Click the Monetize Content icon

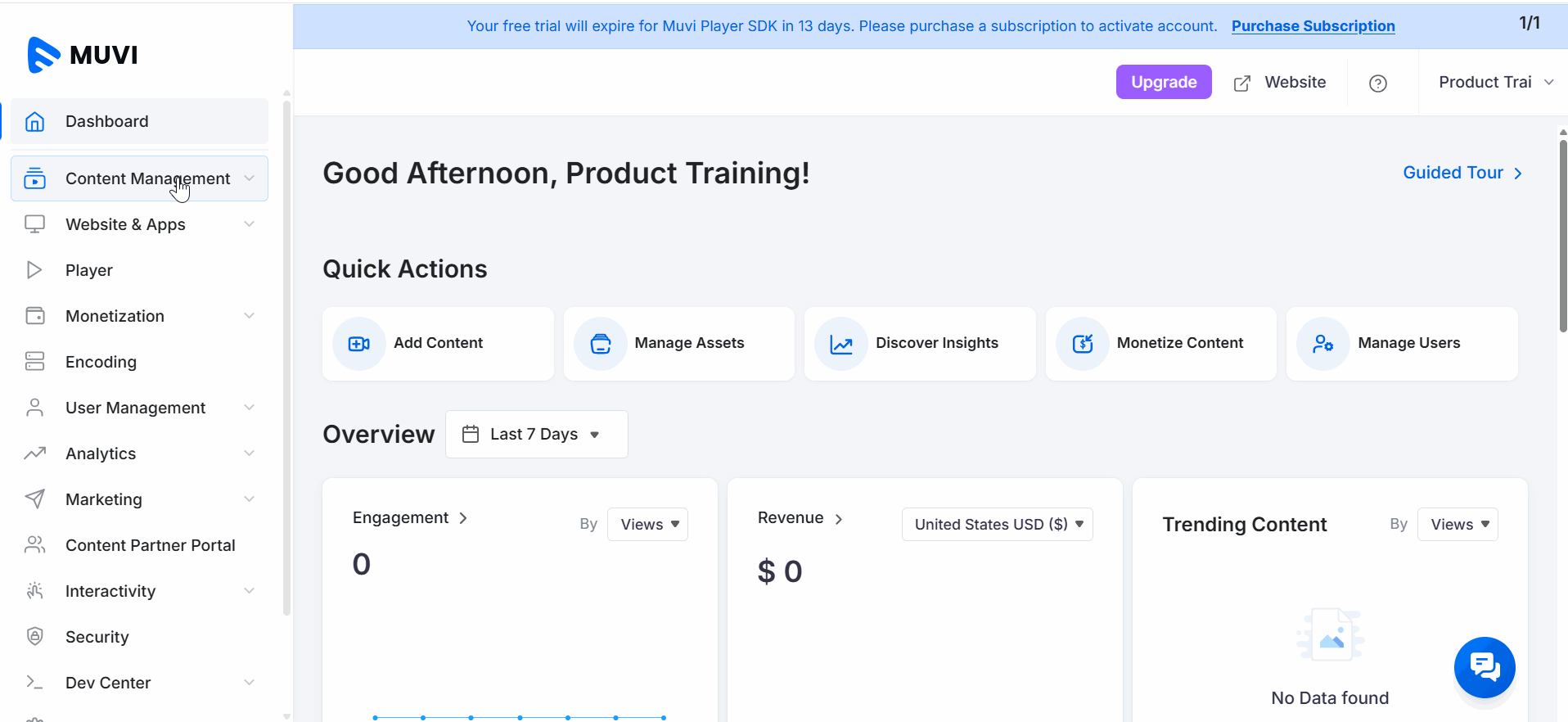click(1082, 344)
